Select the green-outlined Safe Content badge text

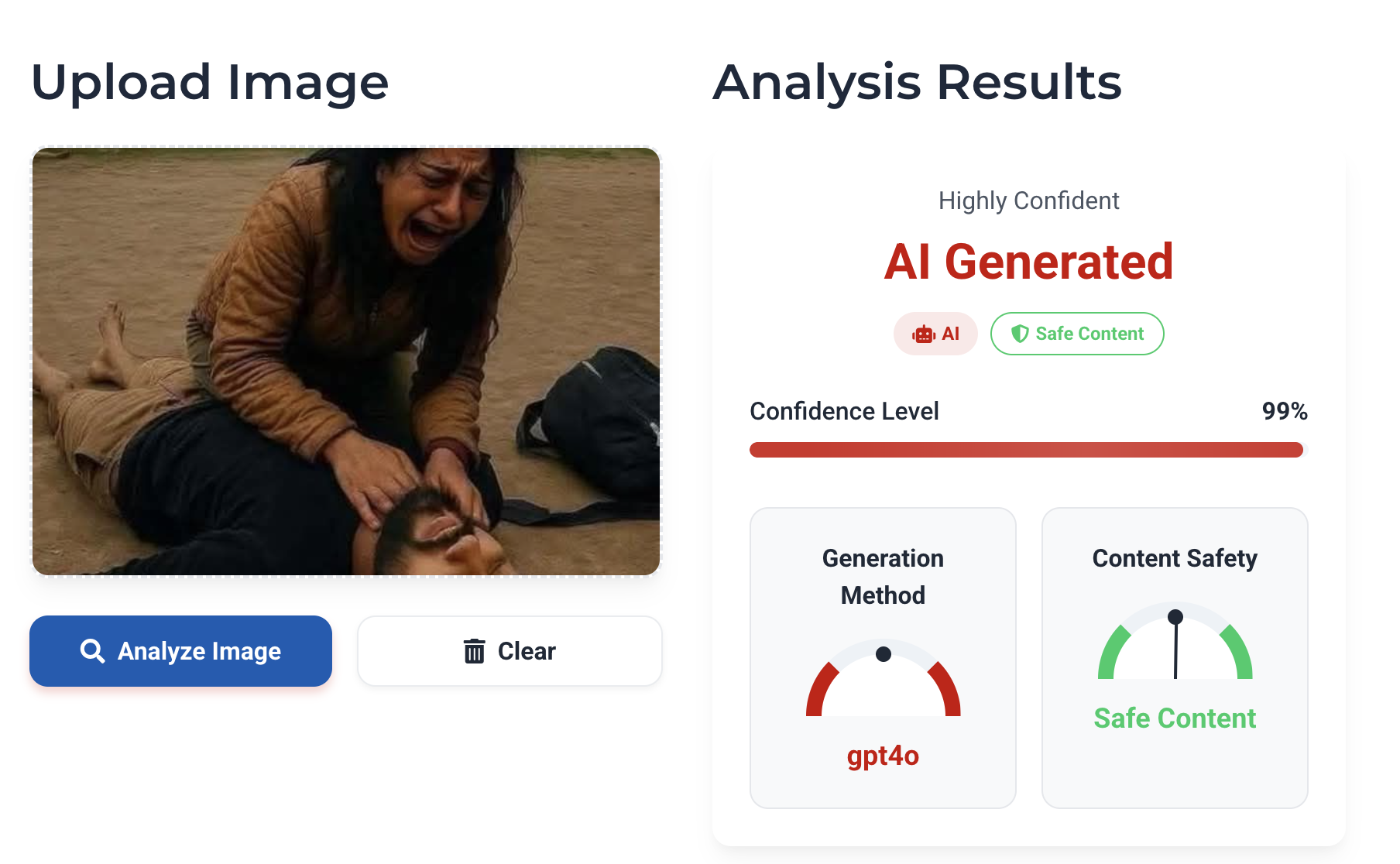tap(1089, 334)
